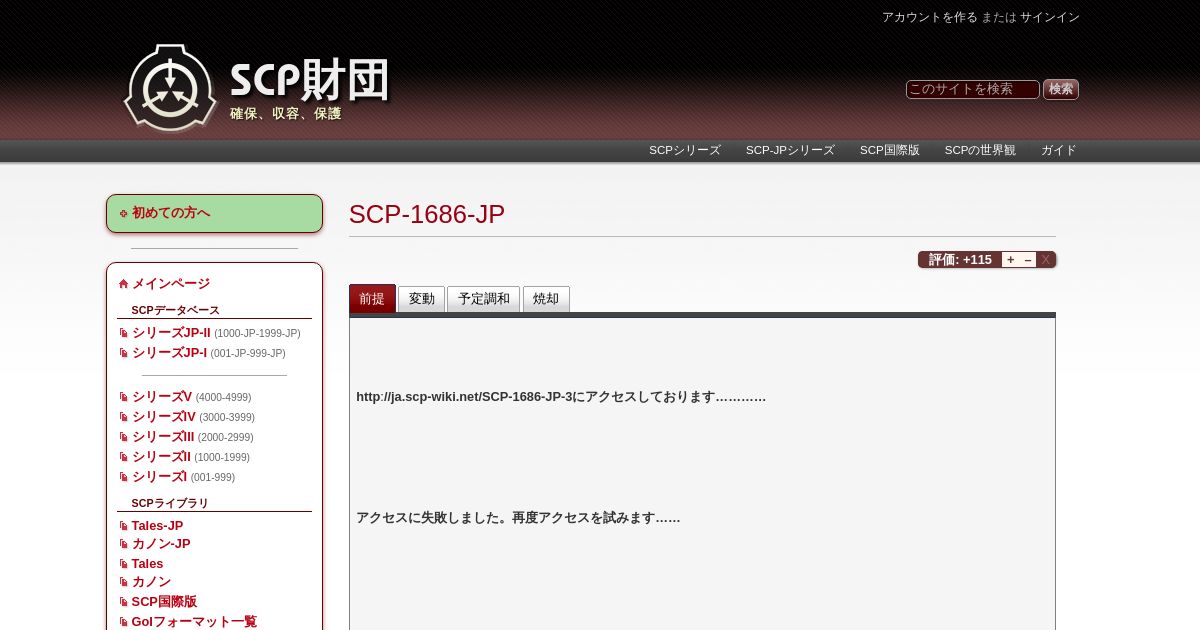Click document icon beside シリーズII
Viewport: 1200px width, 630px height.
coord(124,457)
